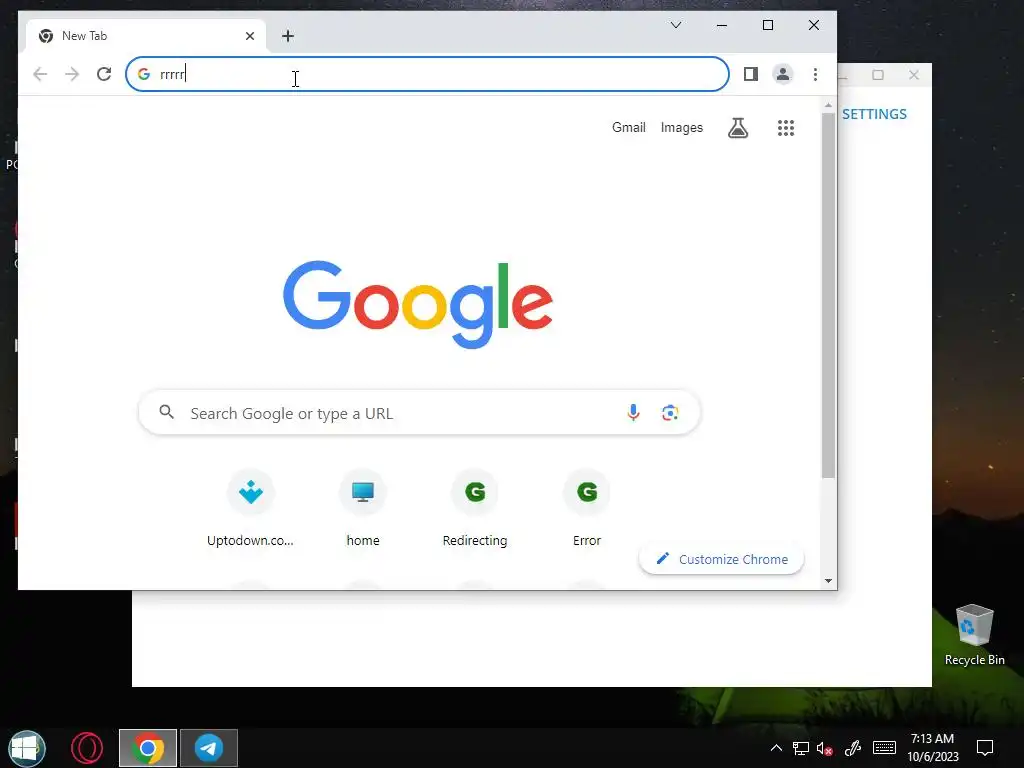
Task: Open Search Labs flask icon
Action: point(738,128)
